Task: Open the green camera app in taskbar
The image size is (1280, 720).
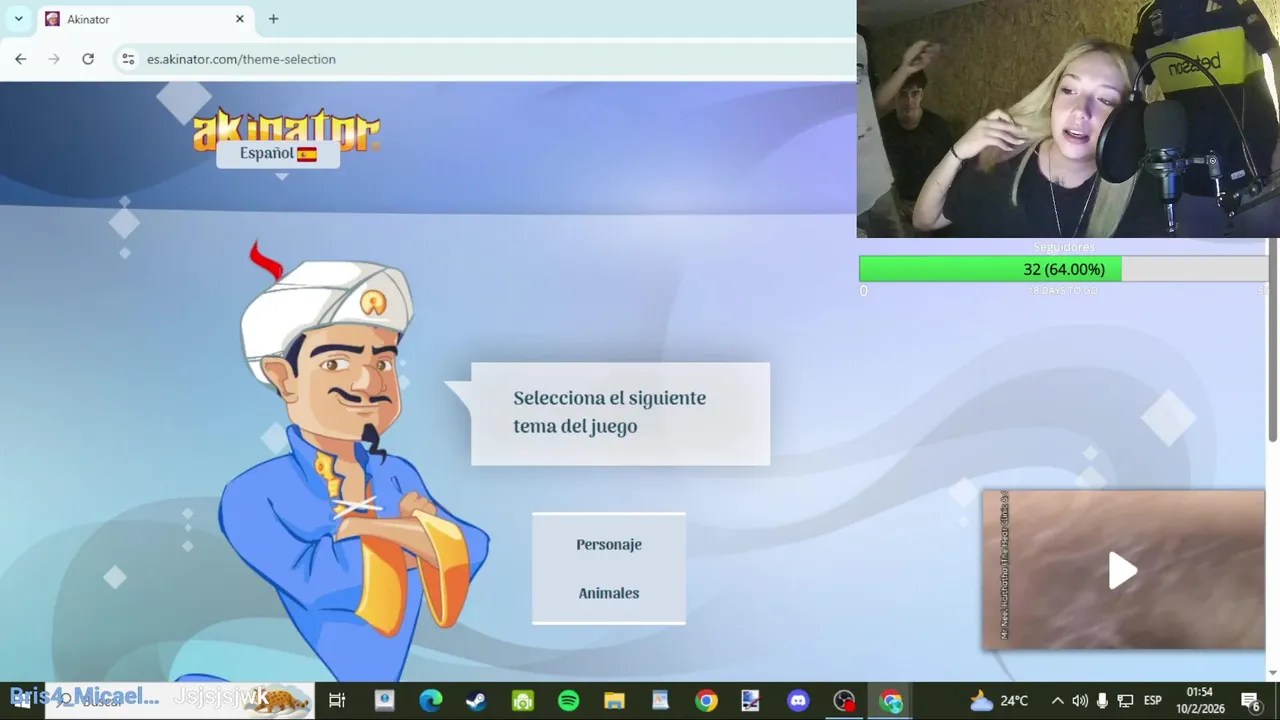Action: click(522, 701)
